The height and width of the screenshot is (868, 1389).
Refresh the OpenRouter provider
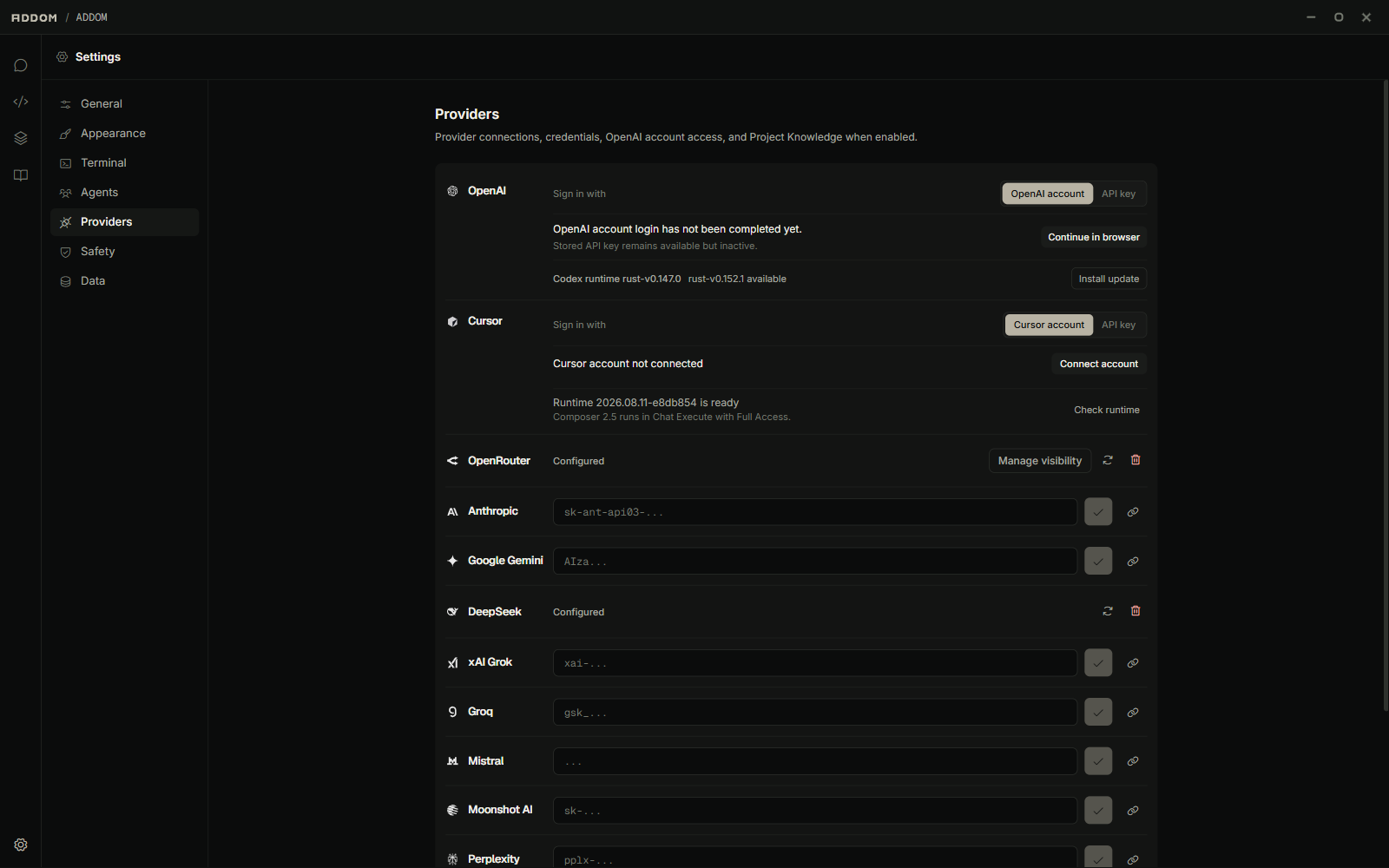tap(1108, 460)
